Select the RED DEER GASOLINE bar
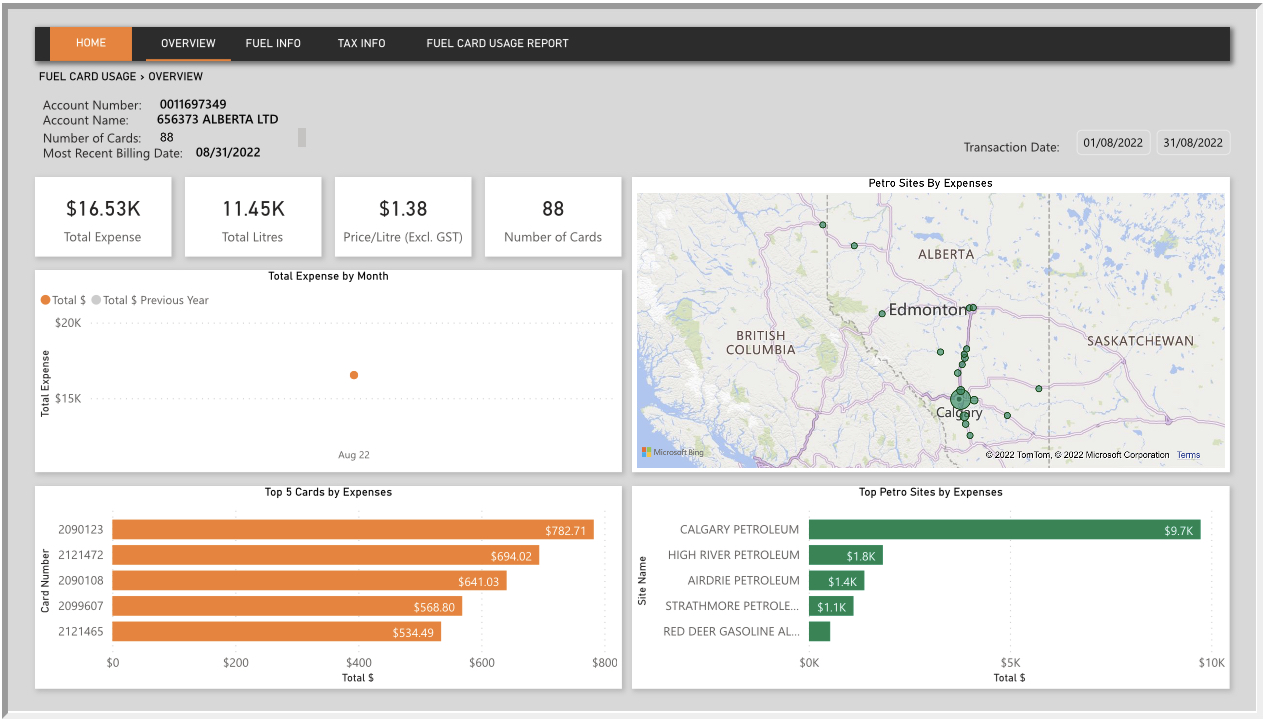 tap(820, 632)
